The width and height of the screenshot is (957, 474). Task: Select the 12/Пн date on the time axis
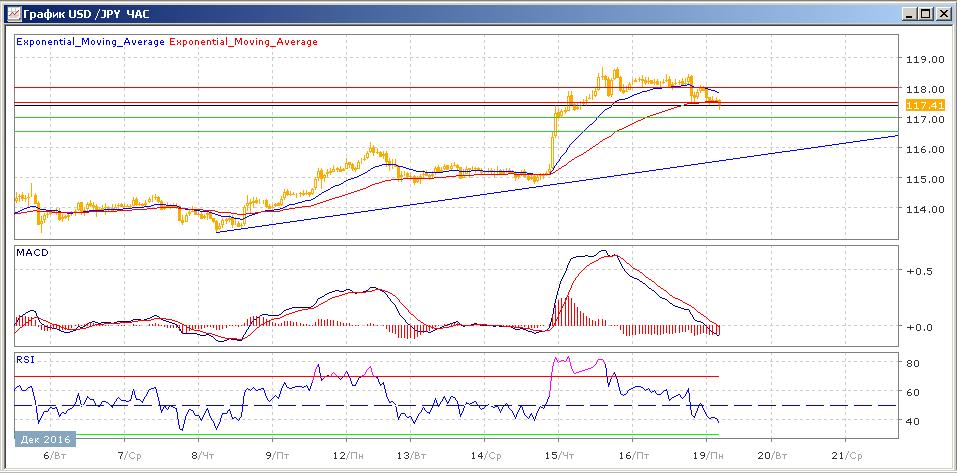[x=346, y=453]
